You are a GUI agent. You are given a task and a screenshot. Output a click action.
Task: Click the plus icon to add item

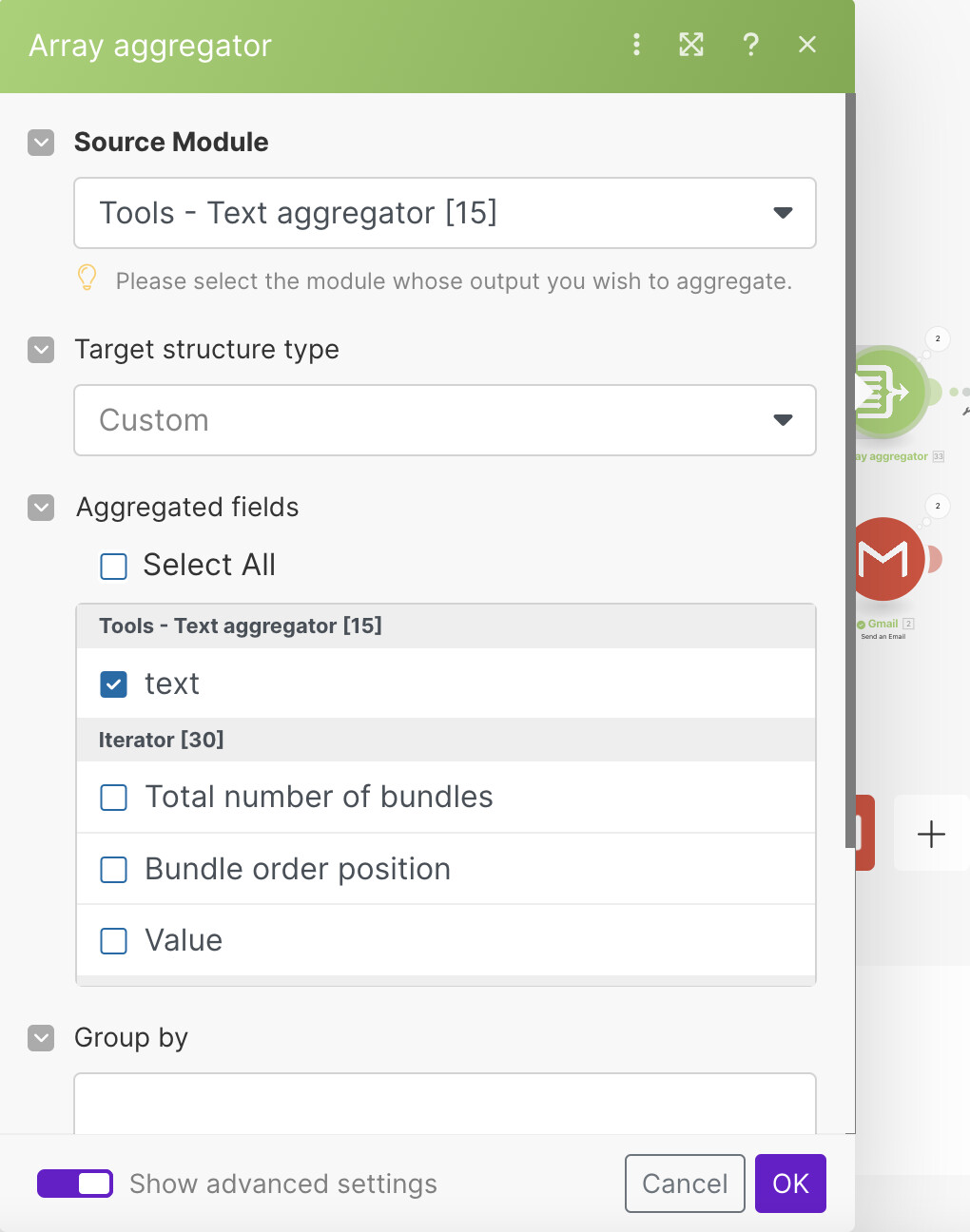(x=931, y=834)
